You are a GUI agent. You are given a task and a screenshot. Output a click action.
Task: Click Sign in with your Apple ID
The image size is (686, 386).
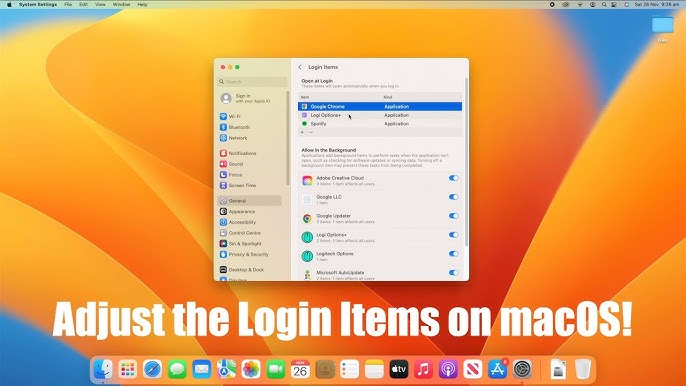[x=245, y=98]
